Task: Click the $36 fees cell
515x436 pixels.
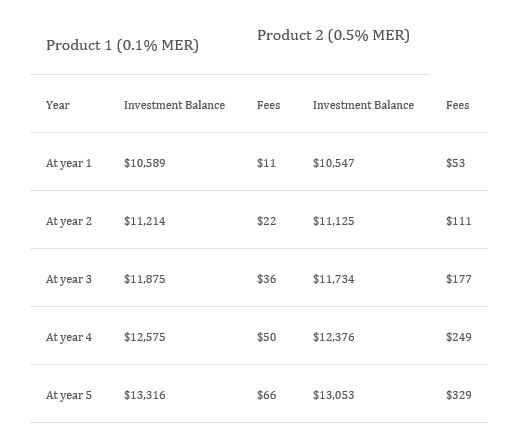Action: [266, 279]
